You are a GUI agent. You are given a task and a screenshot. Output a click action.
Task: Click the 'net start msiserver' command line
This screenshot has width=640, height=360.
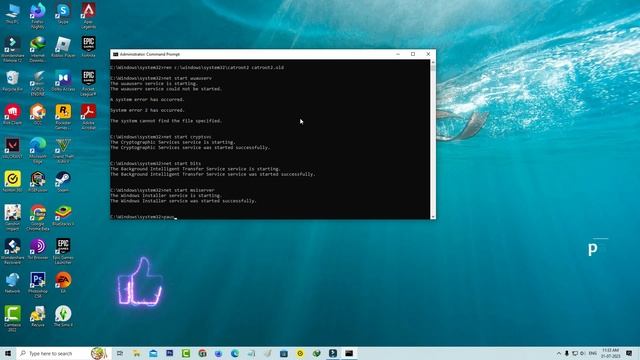coord(162,190)
